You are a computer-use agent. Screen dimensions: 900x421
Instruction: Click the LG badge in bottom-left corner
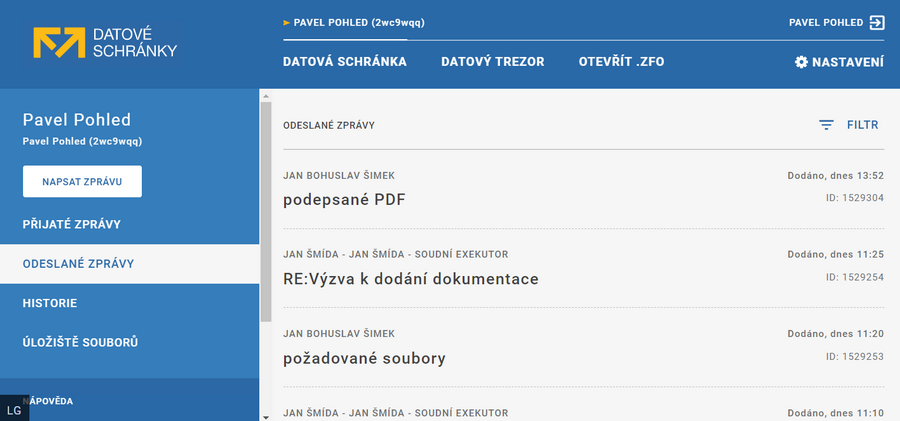[x=14, y=410]
